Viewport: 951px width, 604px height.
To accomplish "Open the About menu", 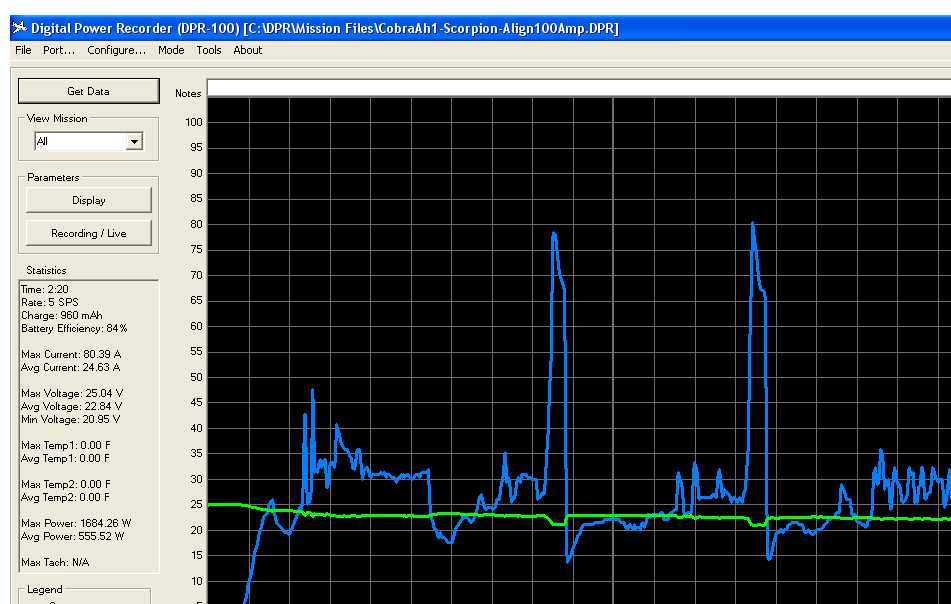I will (x=247, y=50).
